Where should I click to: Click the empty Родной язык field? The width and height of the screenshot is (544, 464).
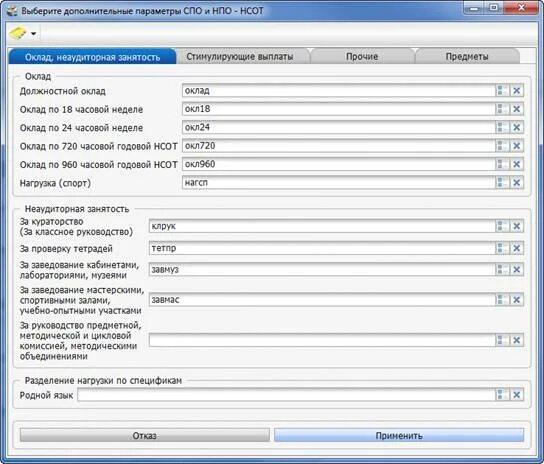click(286, 395)
